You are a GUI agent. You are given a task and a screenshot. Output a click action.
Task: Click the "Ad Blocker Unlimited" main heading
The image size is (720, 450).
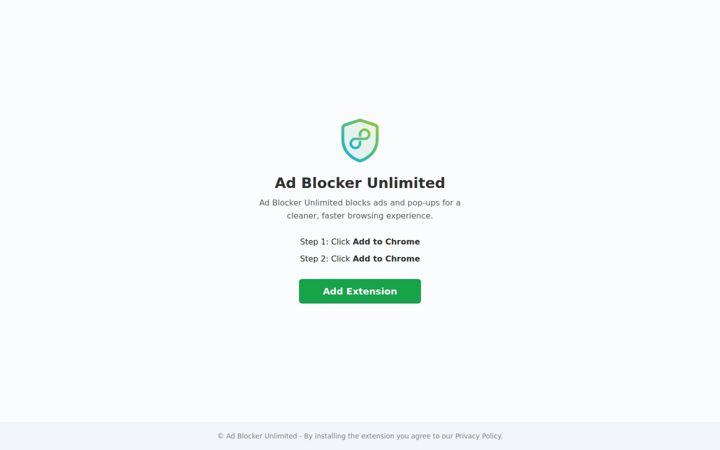click(360, 183)
